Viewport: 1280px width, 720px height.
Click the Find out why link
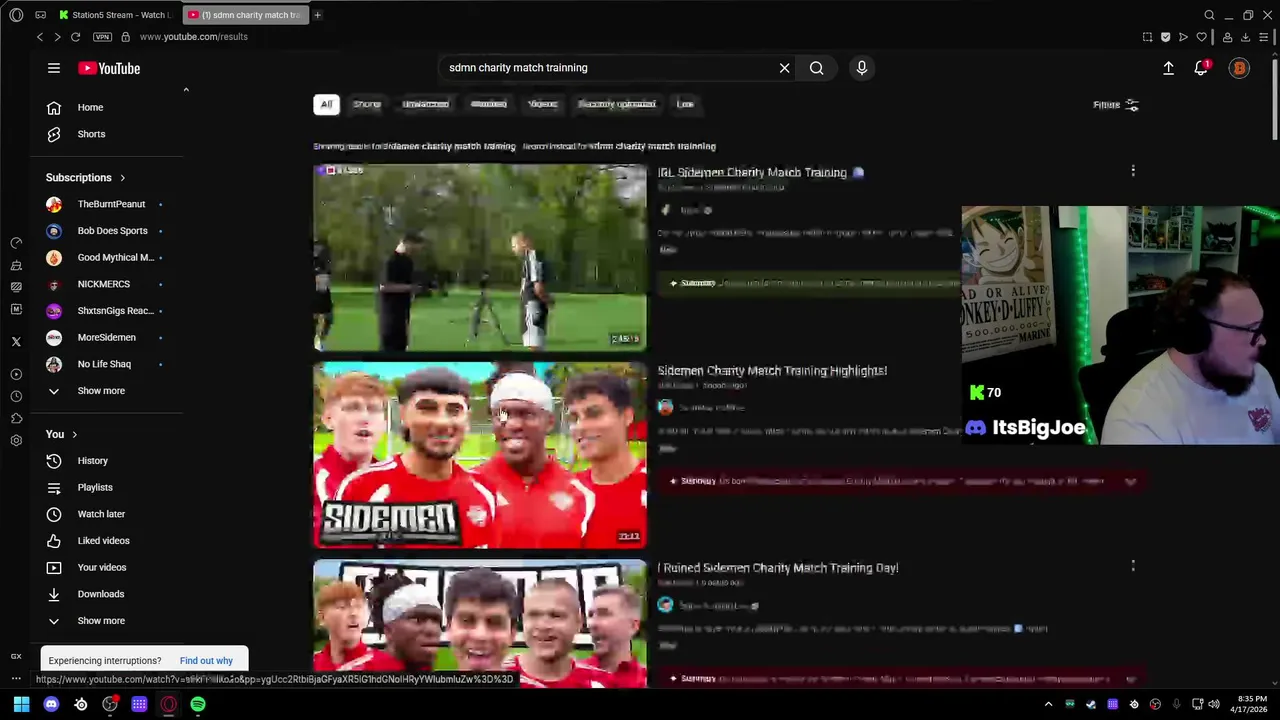[x=206, y=660]
